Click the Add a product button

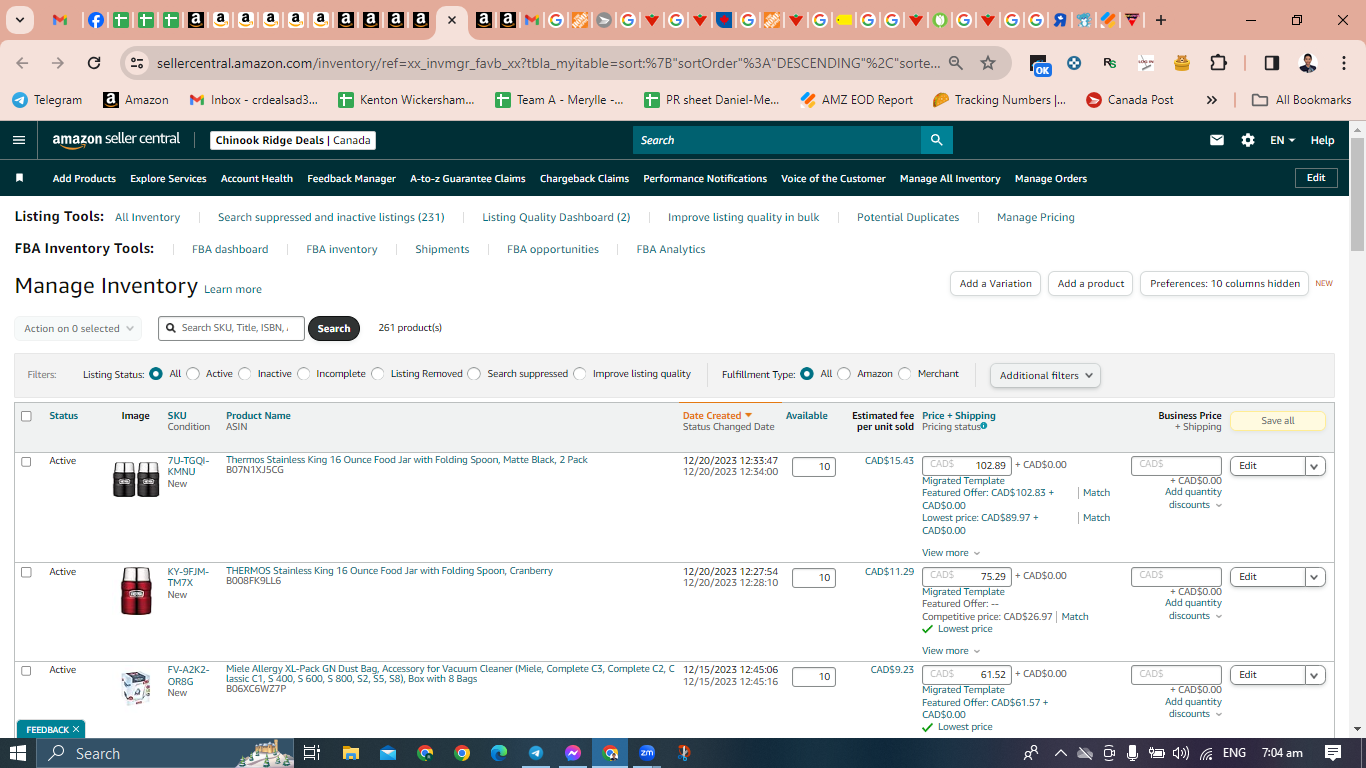1091,284
